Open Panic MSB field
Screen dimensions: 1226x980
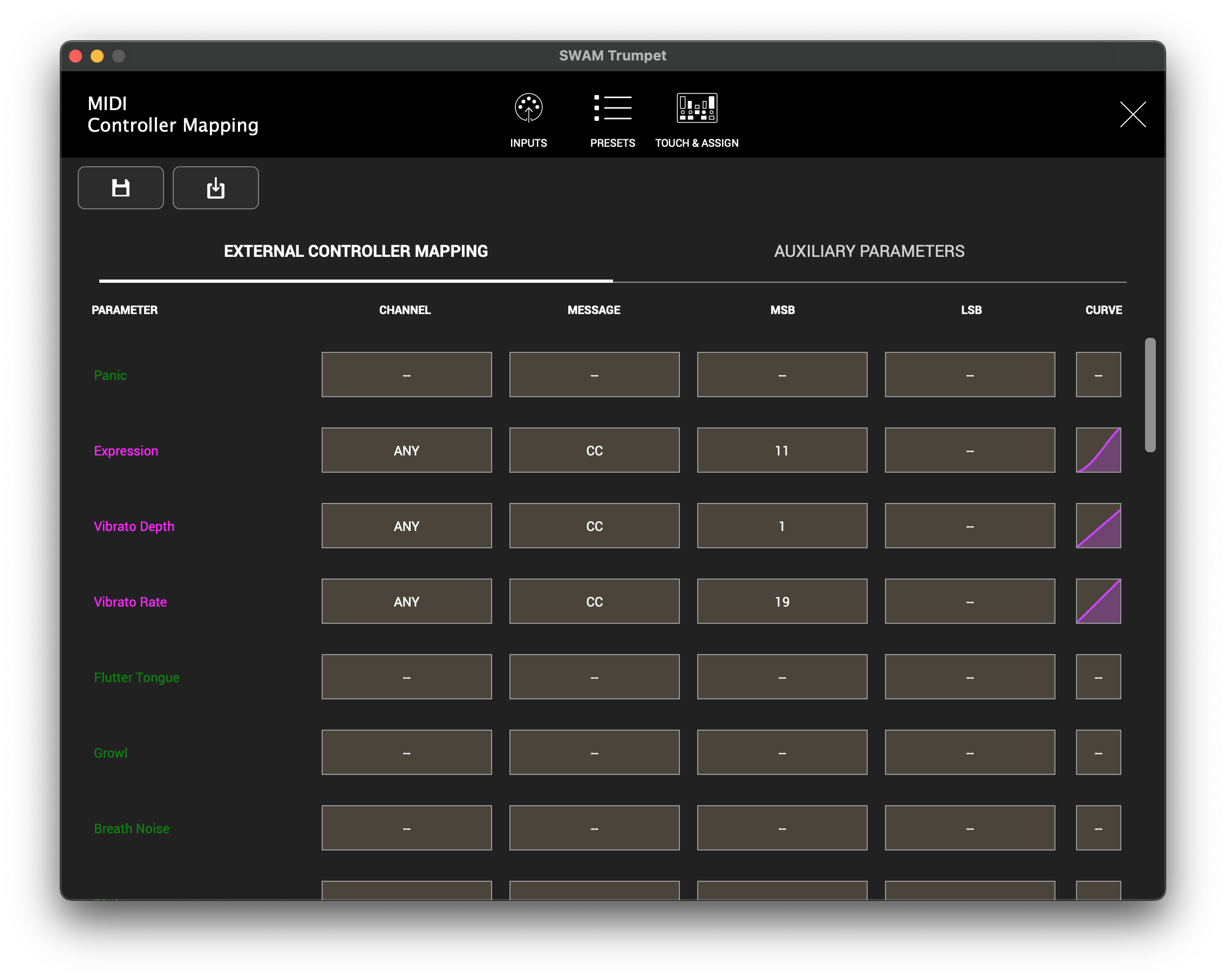tap(782, 375)
